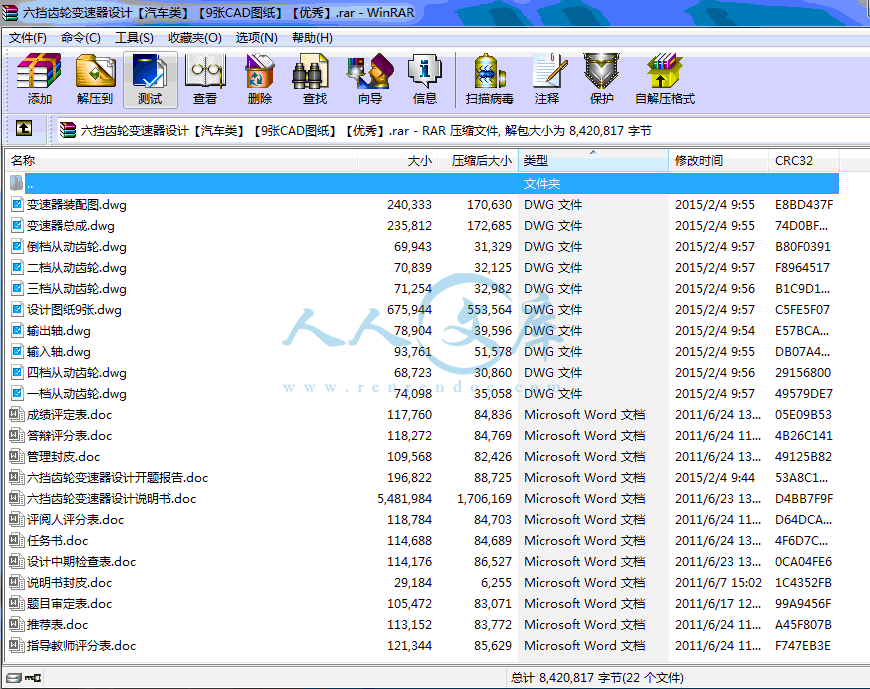
Task: Sort by the 类型 column header
Action: [593, 160]
